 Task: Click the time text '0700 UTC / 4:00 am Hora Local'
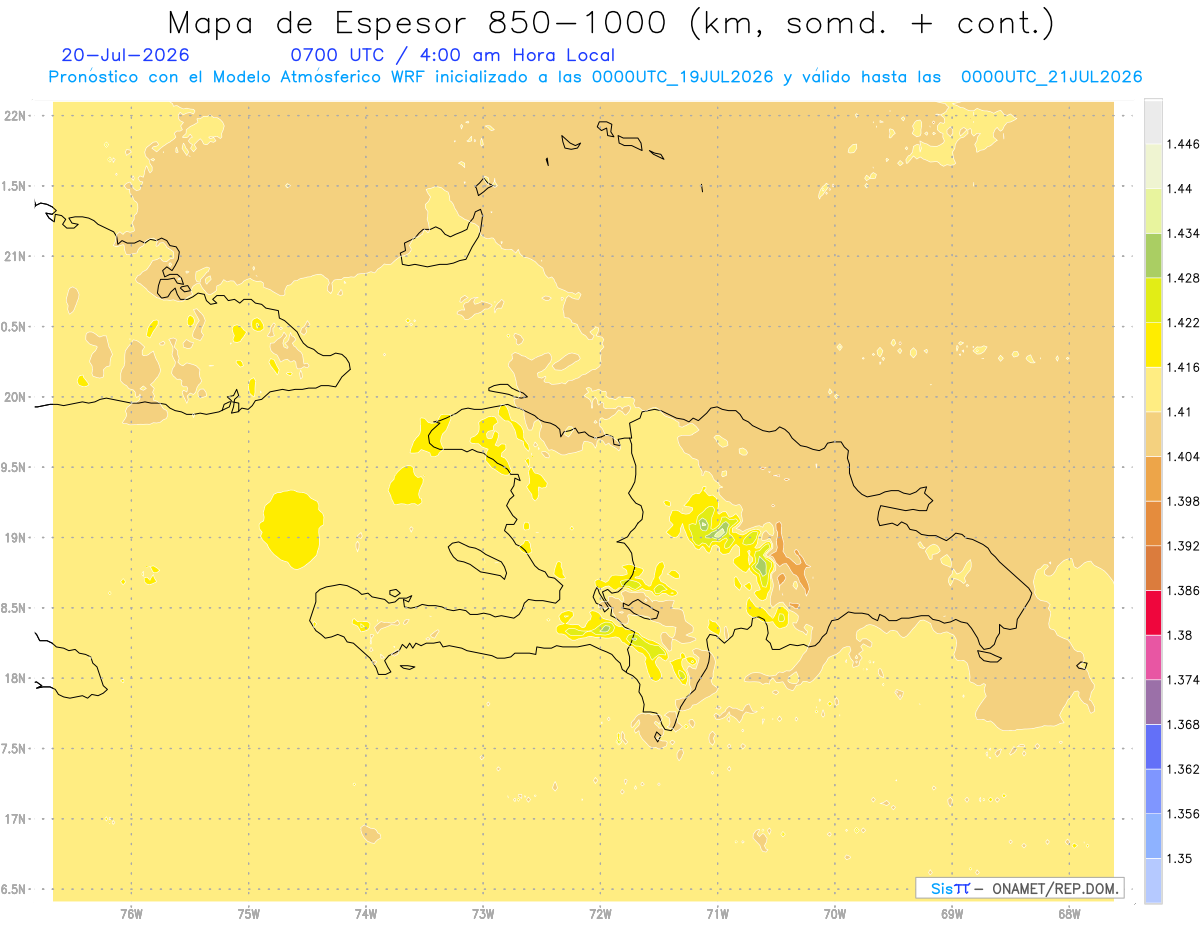click(452, 56)
